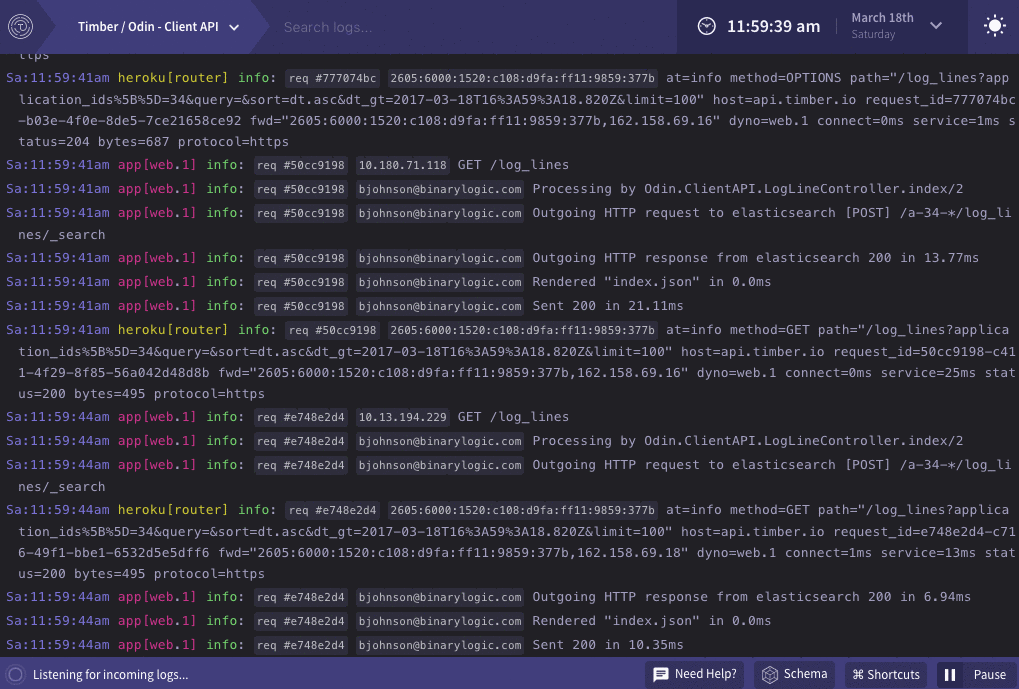The height and width of the screenshot is (689, 1019).
Task: Open the March 18th date dropdown
Action: click(897, 26)
